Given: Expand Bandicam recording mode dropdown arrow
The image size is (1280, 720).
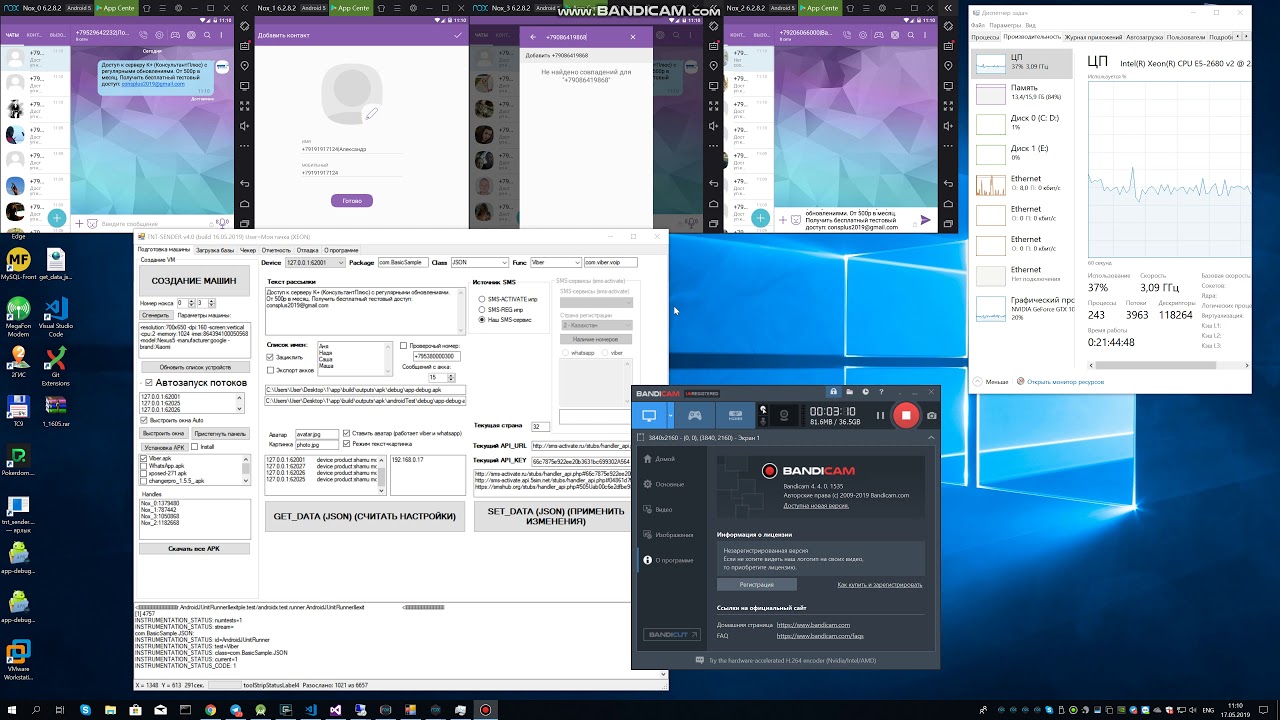Looking at the screenshot, I should click(670, 415).
